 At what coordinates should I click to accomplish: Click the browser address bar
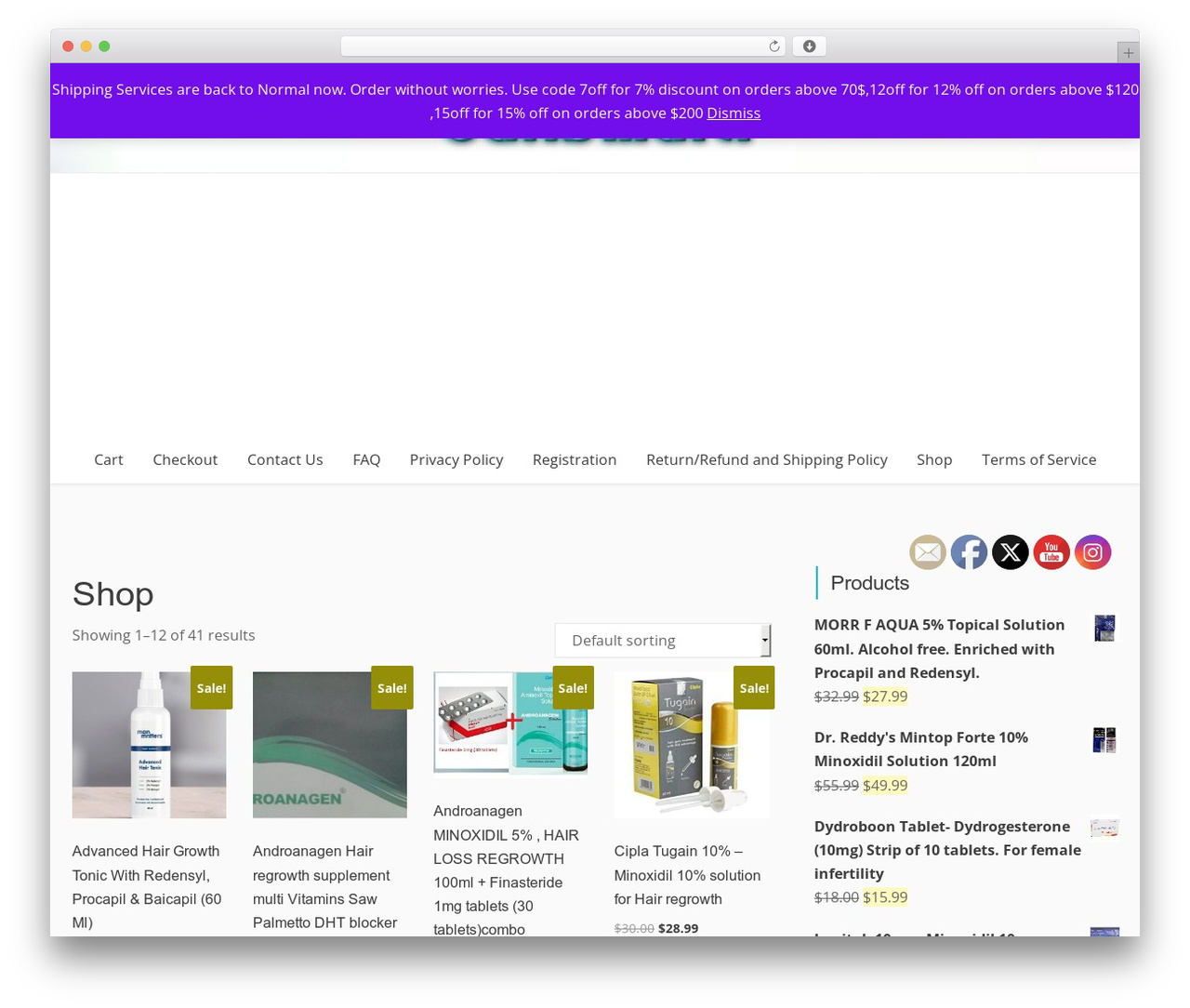point(562,46)
